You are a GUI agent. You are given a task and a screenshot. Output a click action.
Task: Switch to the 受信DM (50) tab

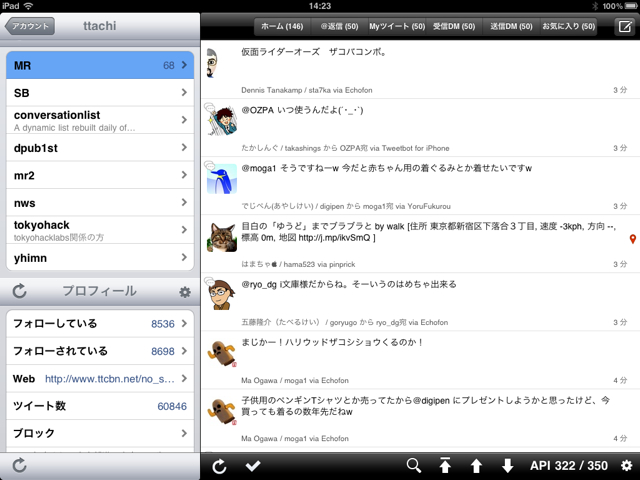pyautogui.click(x=455, y=26)
